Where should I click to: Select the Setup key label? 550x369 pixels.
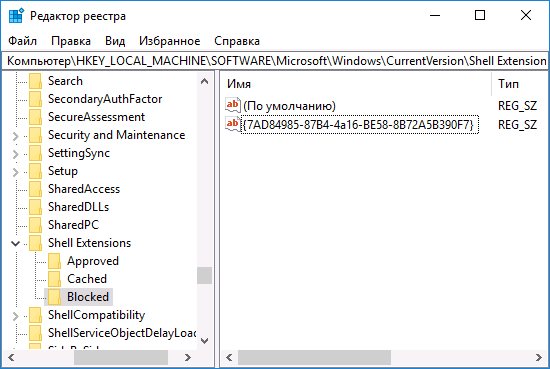pos(63,171)
